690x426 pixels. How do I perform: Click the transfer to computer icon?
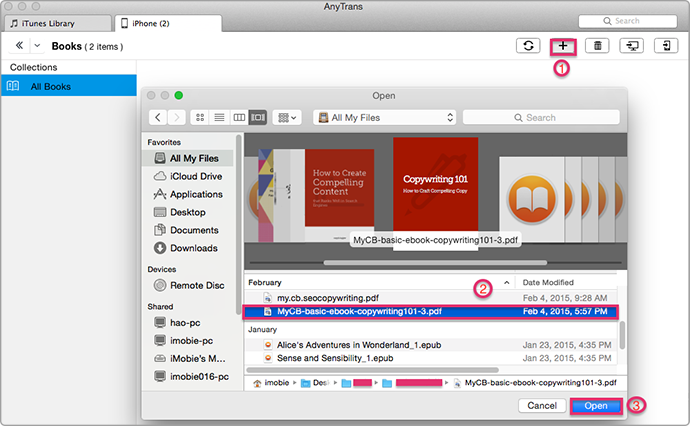click(x=631, y=45)
